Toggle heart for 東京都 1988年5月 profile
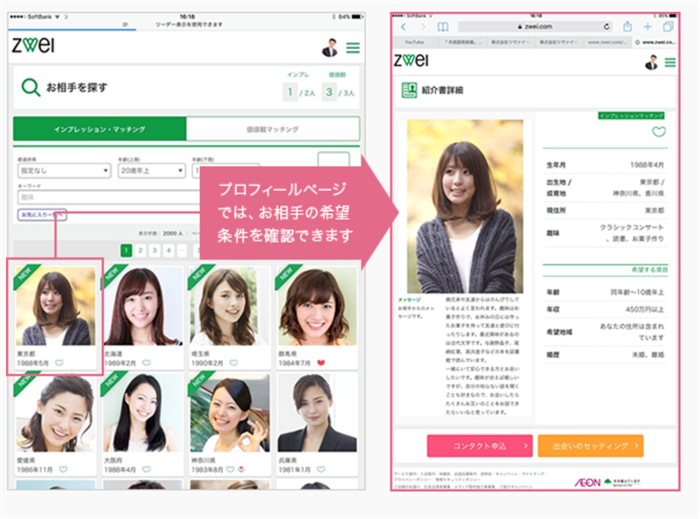Screen dimensions: 700x519 pyautogui.click(x=59, y=363)
